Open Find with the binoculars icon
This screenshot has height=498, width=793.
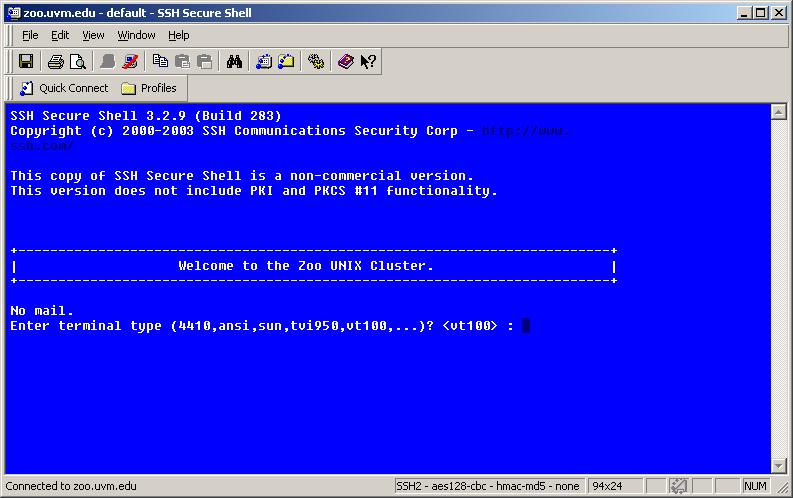coord(234,62)
